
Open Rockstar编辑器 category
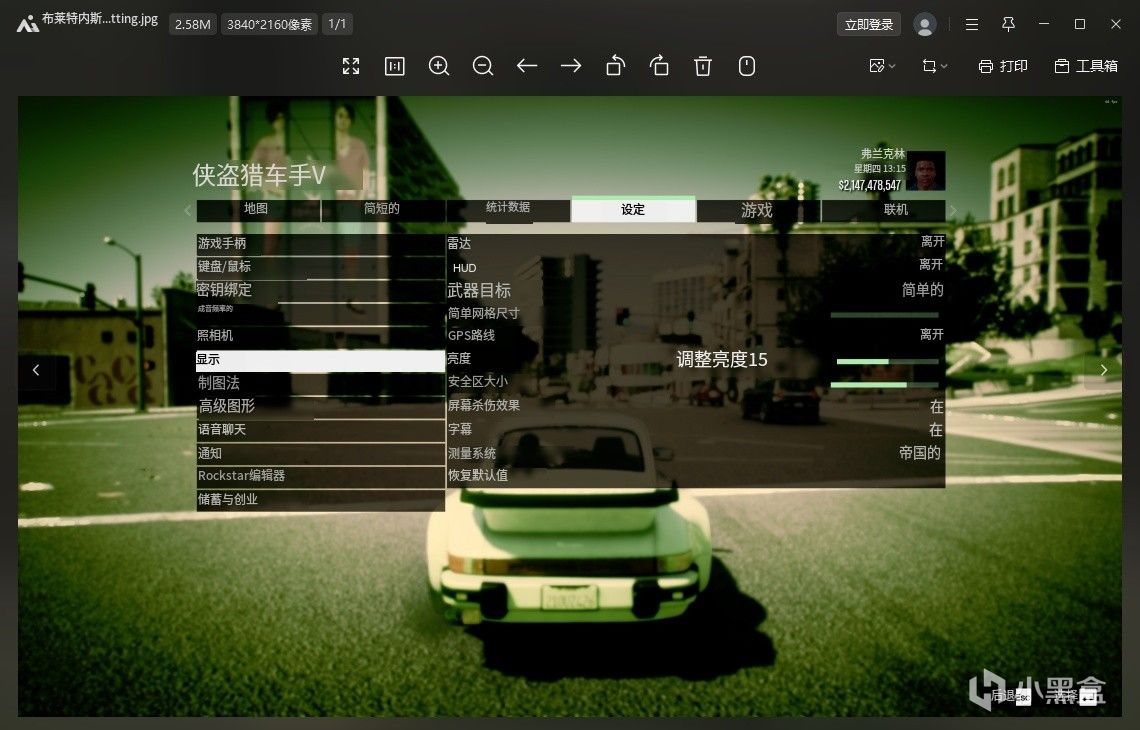(x=321, y=476)
